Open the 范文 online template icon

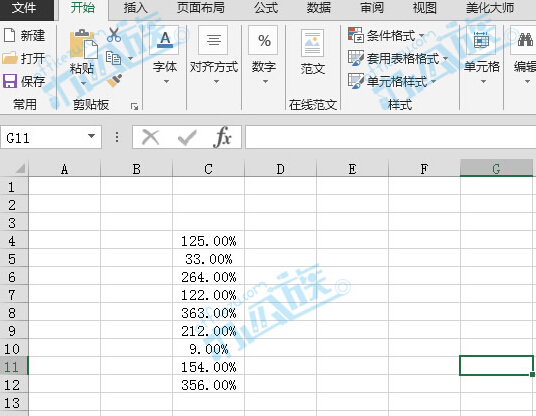click(x=312, y=43)
